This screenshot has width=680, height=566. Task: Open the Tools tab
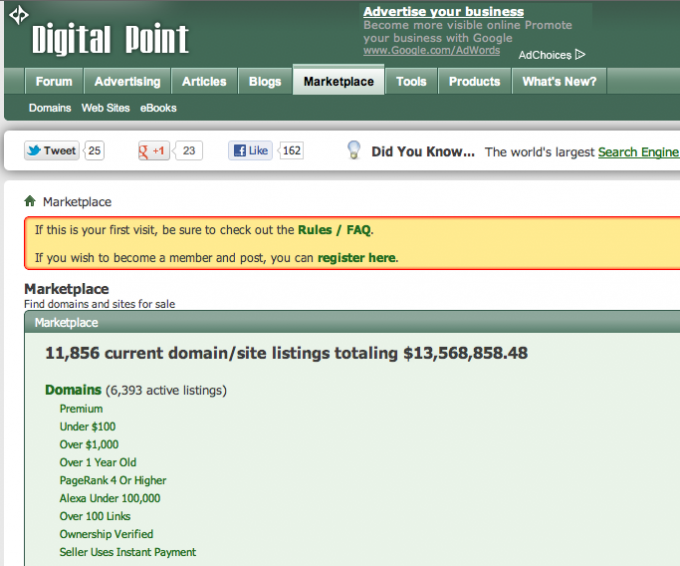pyautogui.click(x=411, y=82)
